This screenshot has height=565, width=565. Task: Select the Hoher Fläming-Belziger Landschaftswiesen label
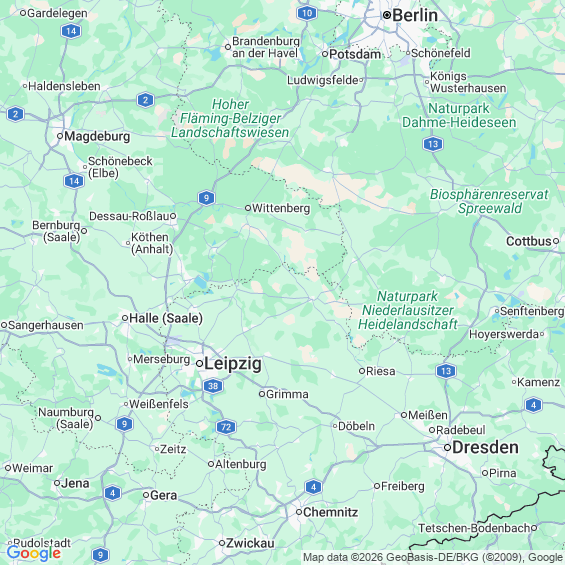230,118
